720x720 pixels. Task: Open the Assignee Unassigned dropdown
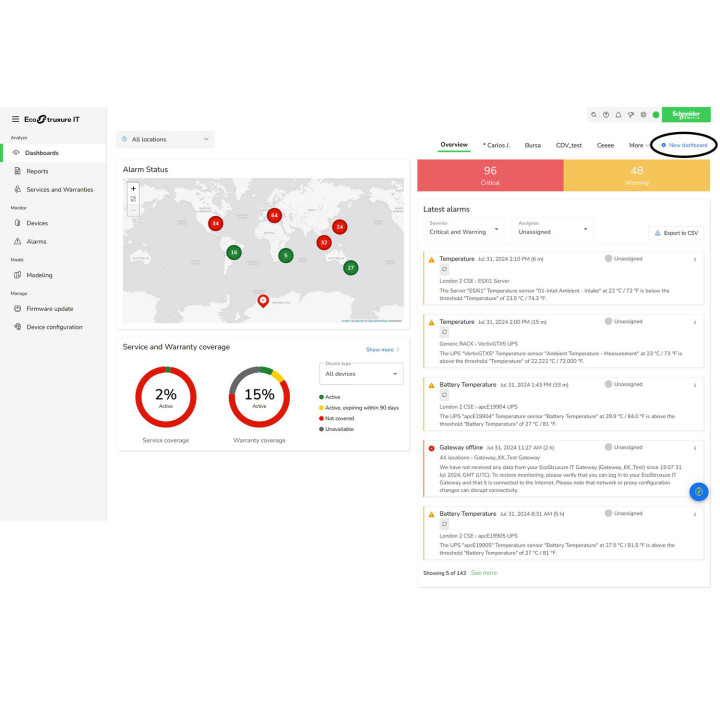553,229
